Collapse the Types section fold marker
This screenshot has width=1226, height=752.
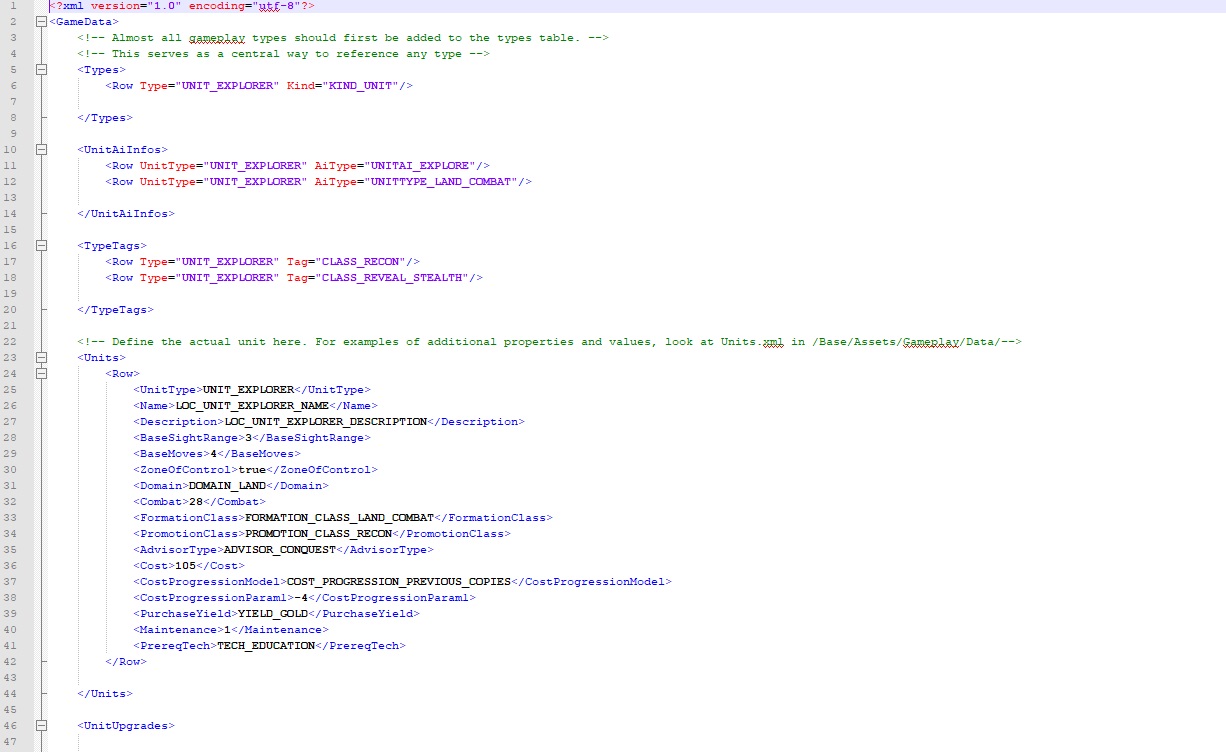41,70
